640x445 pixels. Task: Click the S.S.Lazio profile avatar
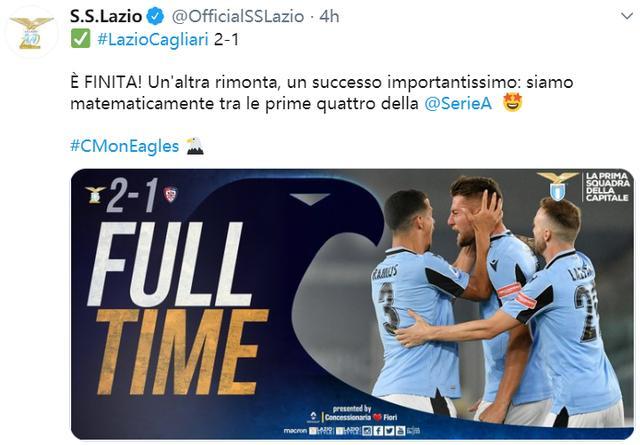click(x=32, y=32)
